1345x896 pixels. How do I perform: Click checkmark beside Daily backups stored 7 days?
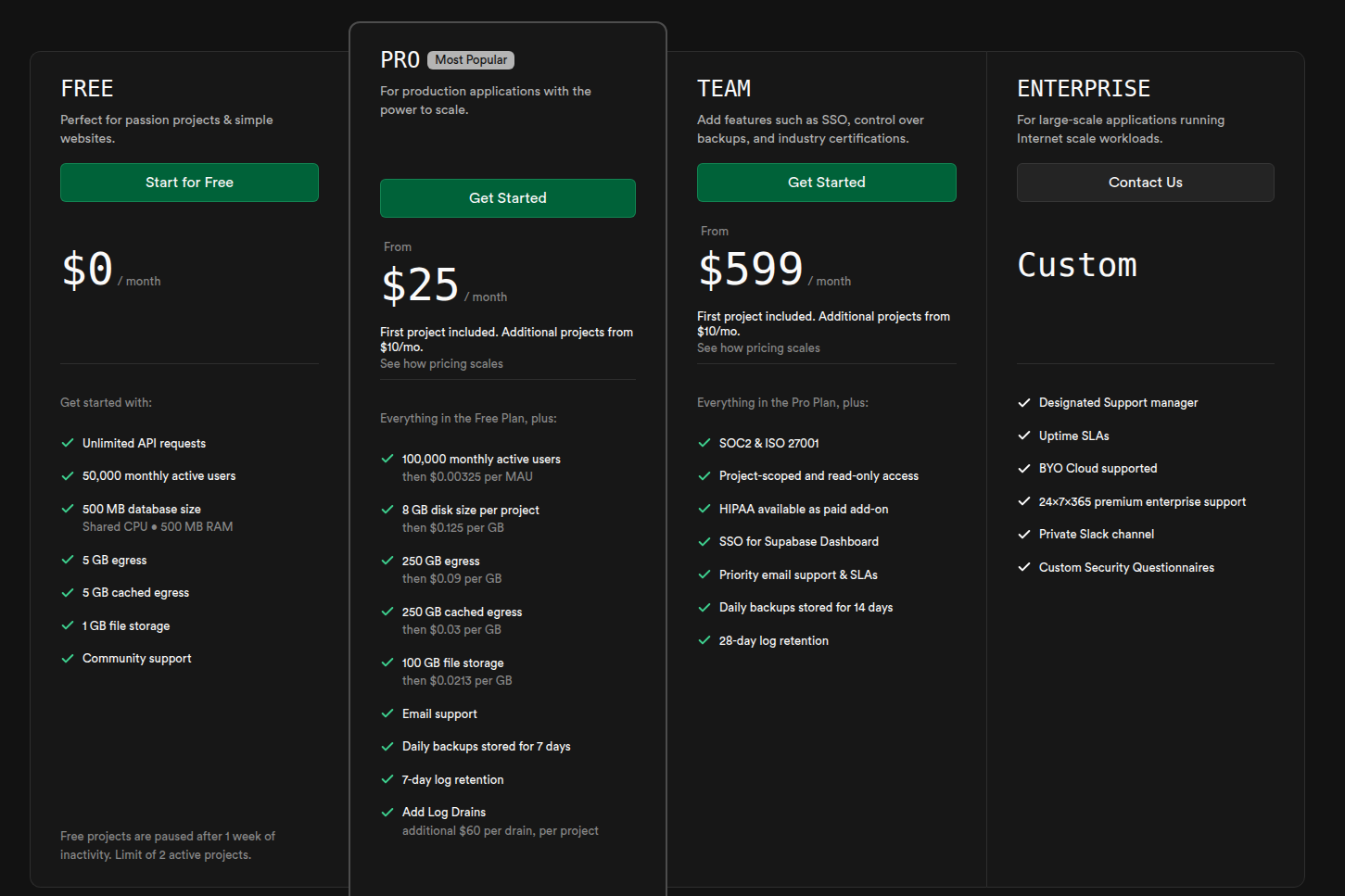(x=387, y=747)
